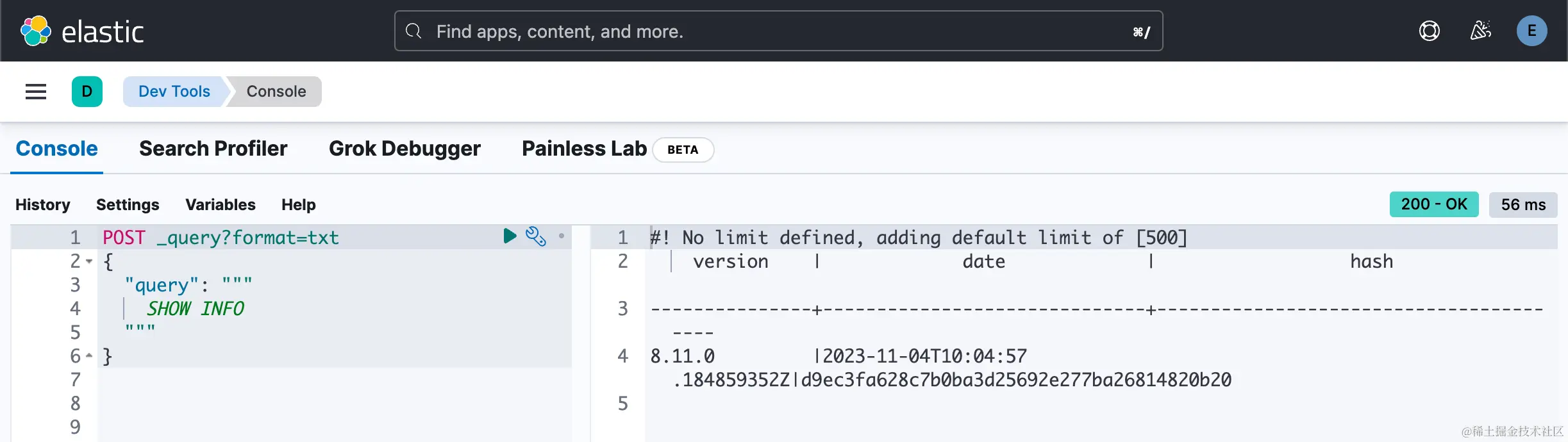Open the hamburger navigation menu
The image size is (1568, 442).
pyautogui.click(x=36, y=92)
